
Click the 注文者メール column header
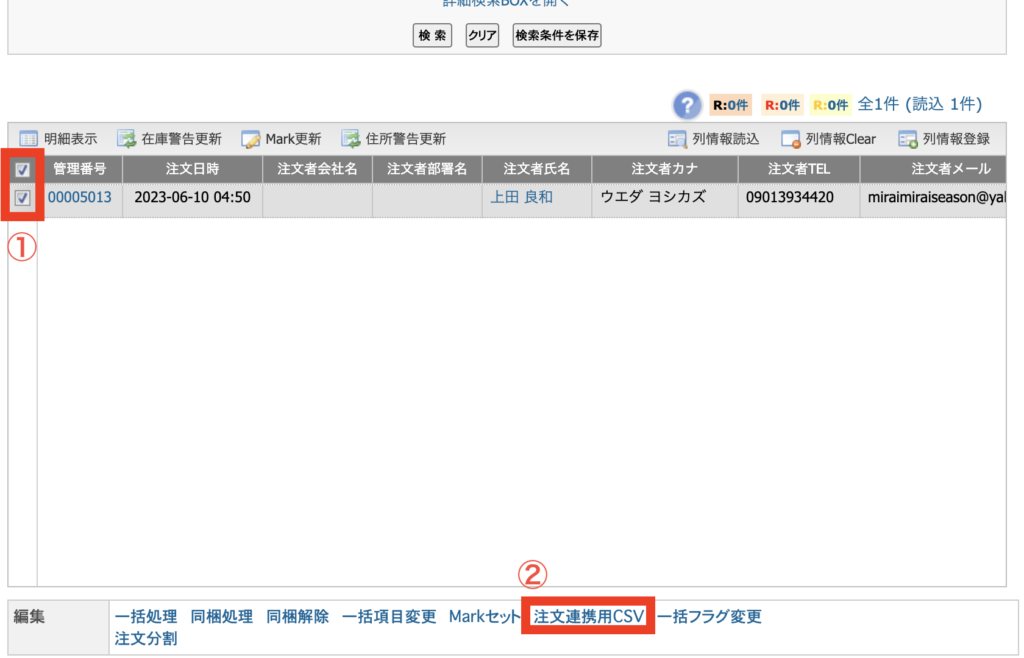pyautogui.click(x=933, y=169)
